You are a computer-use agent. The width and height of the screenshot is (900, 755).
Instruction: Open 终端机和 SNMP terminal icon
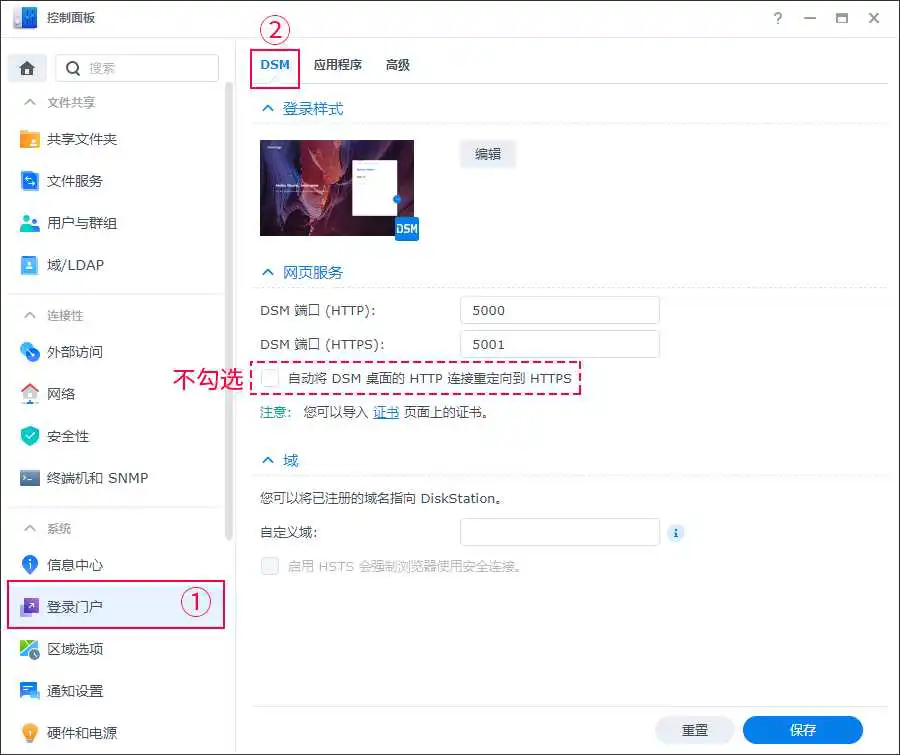pyautogui.click(x=30, y=478)
